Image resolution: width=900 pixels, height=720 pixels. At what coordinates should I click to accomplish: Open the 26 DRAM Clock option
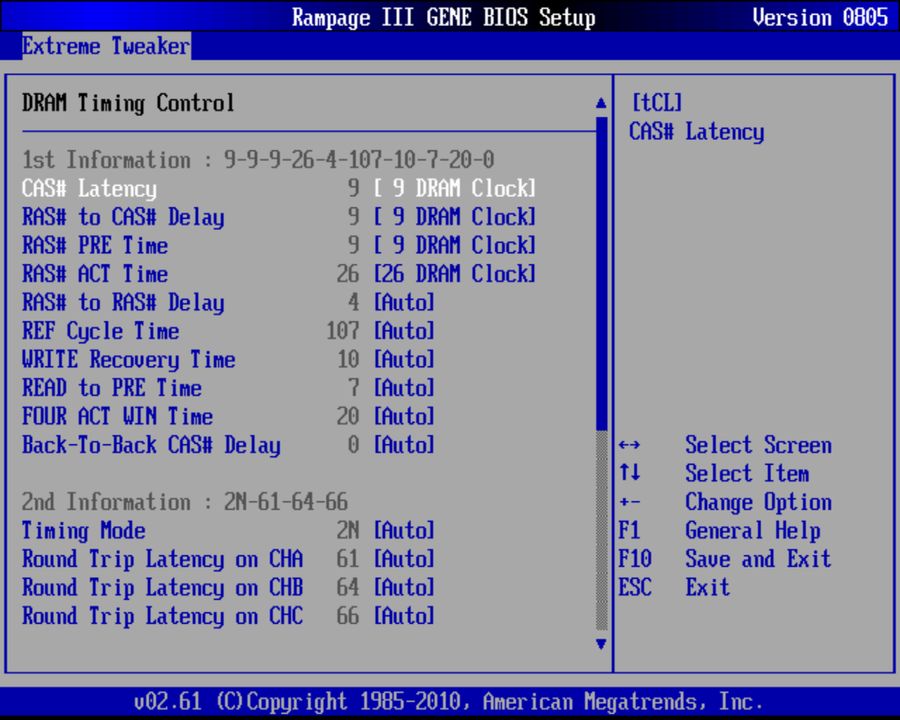coord(455,274)
